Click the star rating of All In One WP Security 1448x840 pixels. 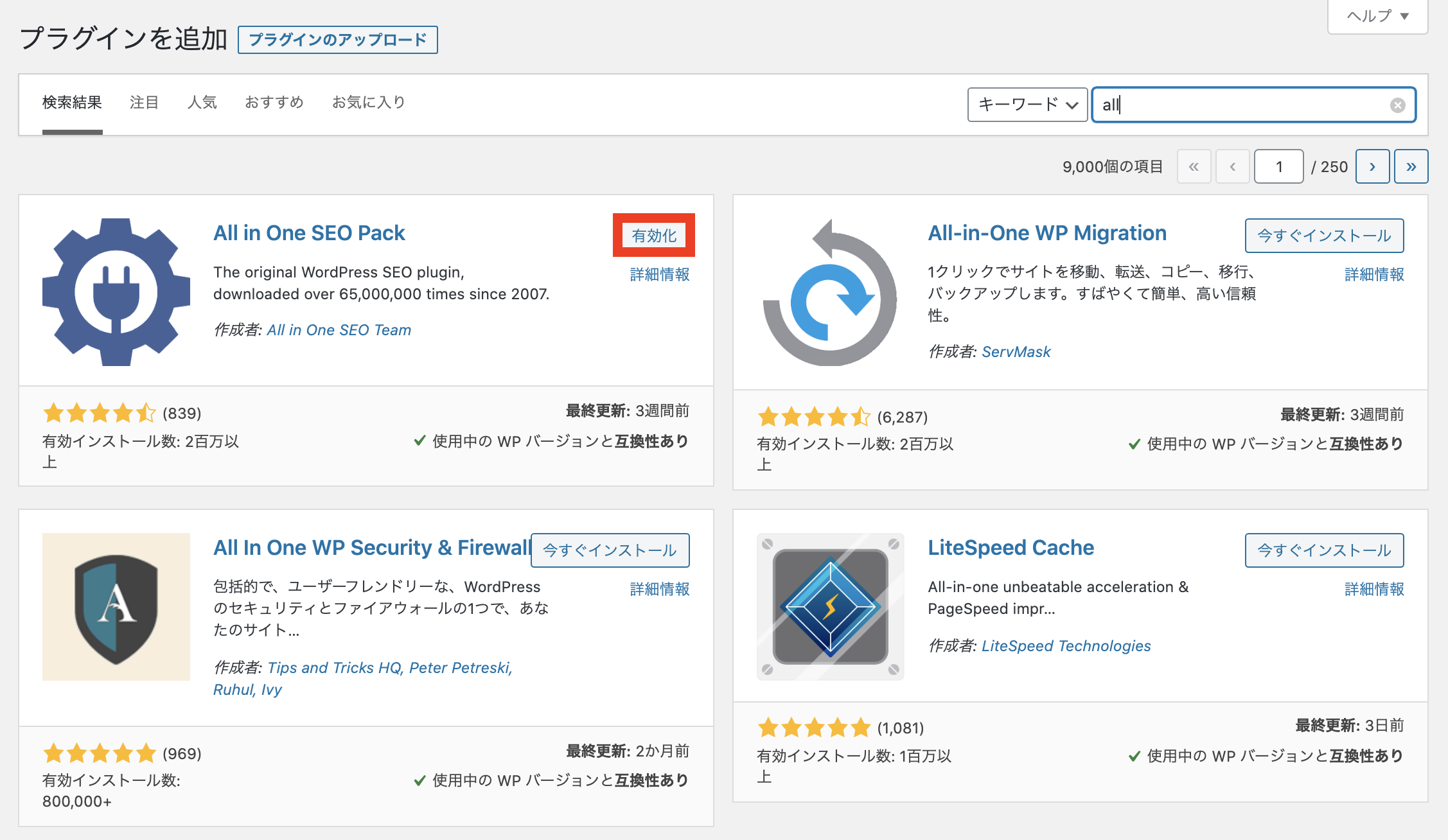pos(100,753)
